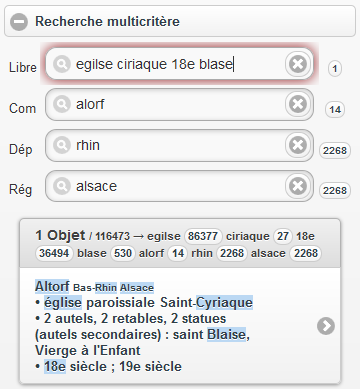Image resolution: width=360 pixels, height=389 pixels.
Task: Click the magnifier icon in Rég field
Action: (62, 186)
